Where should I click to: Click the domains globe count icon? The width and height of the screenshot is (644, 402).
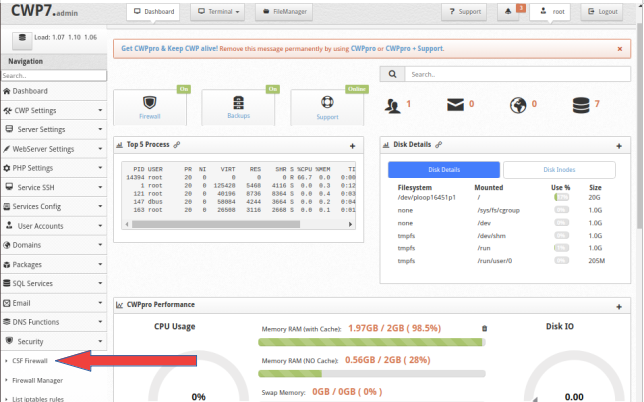pyautogui.click(x=518, y=105)
